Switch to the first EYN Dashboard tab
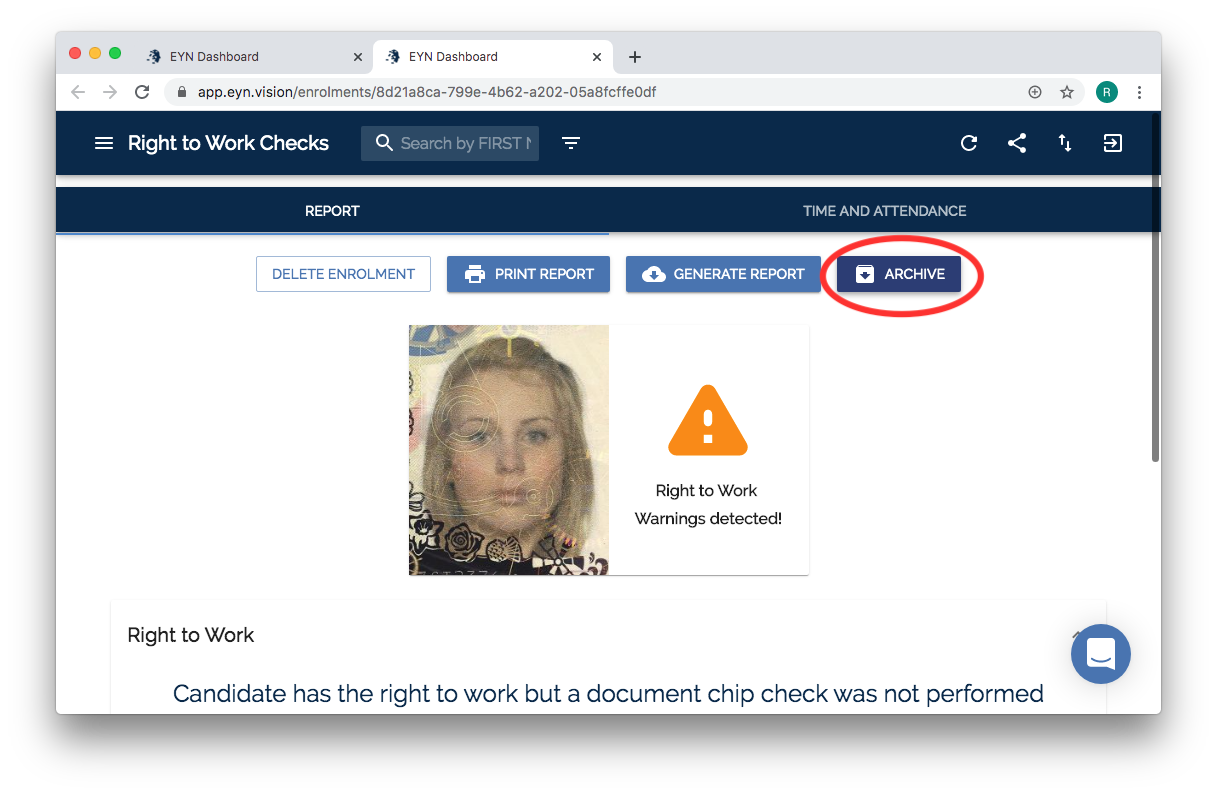The height and width of the screenshot is (794, 1217). point(252,57)
